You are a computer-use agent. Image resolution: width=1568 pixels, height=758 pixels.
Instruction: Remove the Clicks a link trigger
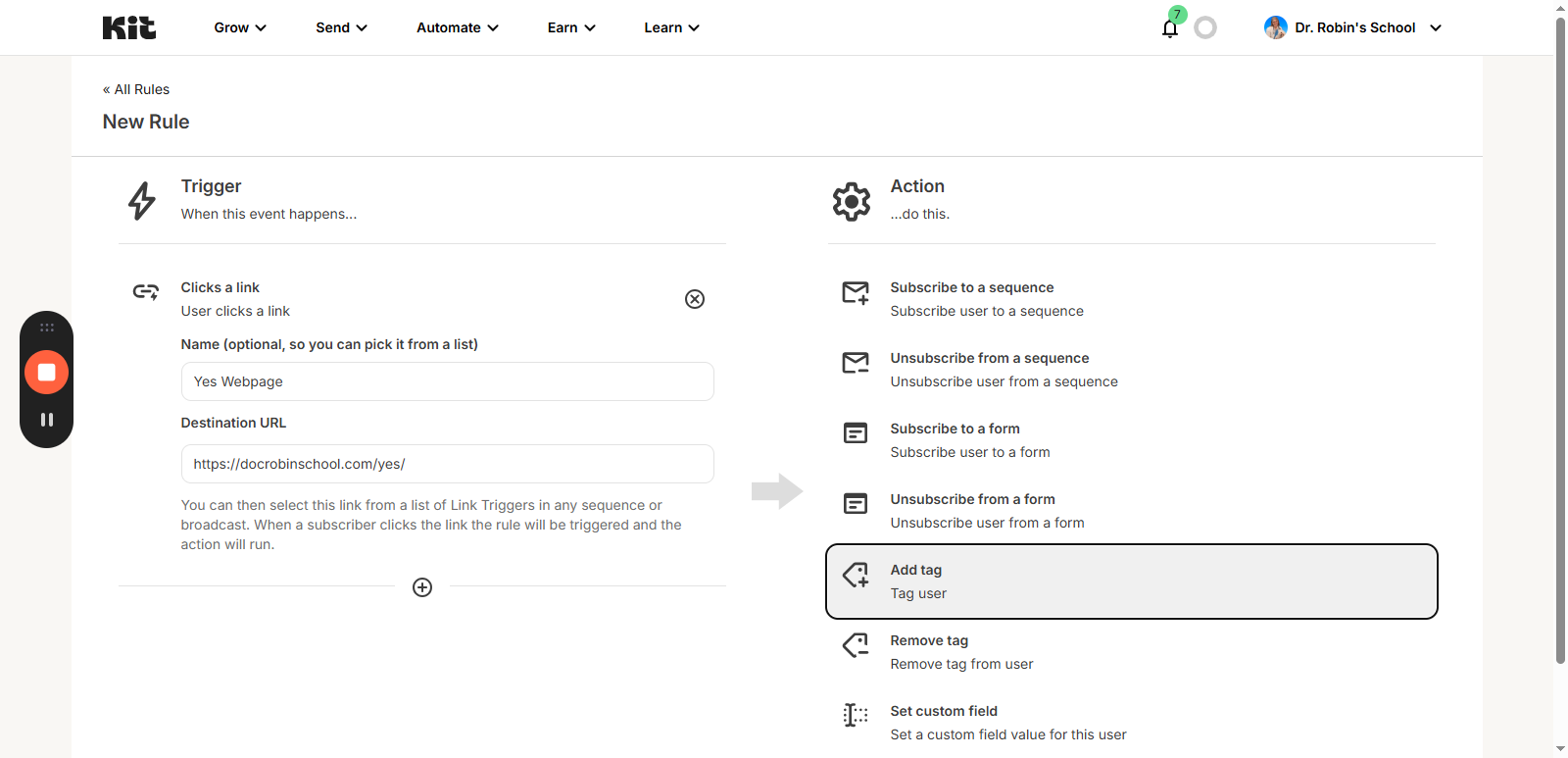(x=694, y=299)
